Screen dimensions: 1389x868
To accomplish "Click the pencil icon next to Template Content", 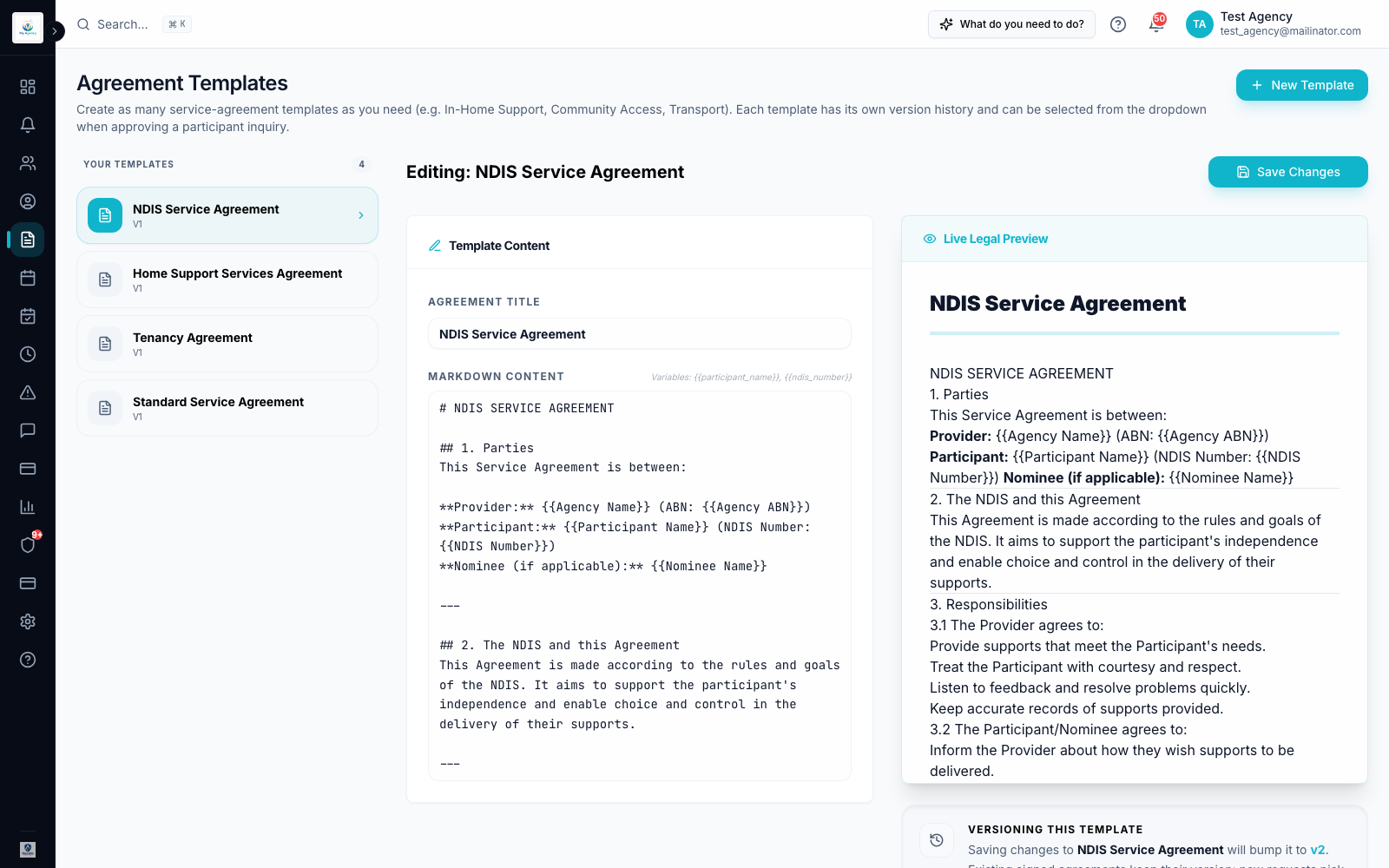I will click(435, 246).
